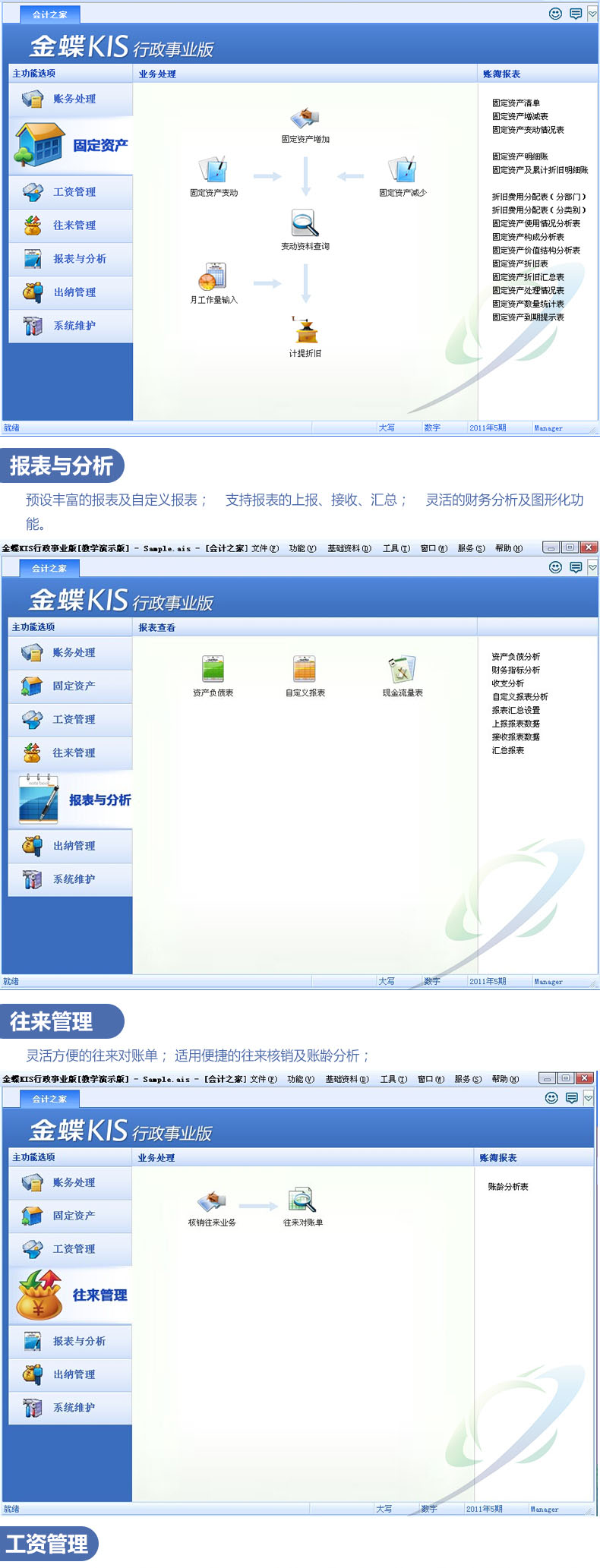Open 基础资料(D) menu in the 报表查看 window
600x1568 pixels.
349,548
